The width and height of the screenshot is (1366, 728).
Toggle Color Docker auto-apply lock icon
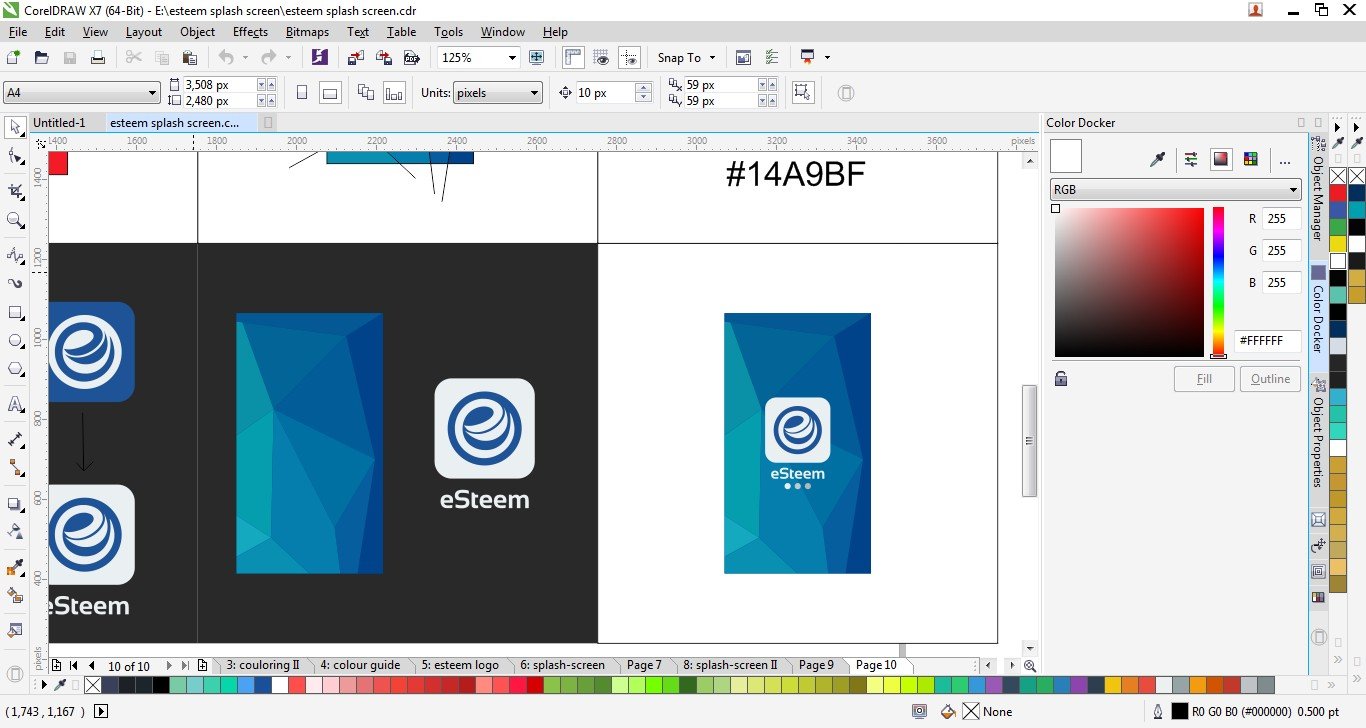pyautogui.click(x=1061, y=379)
